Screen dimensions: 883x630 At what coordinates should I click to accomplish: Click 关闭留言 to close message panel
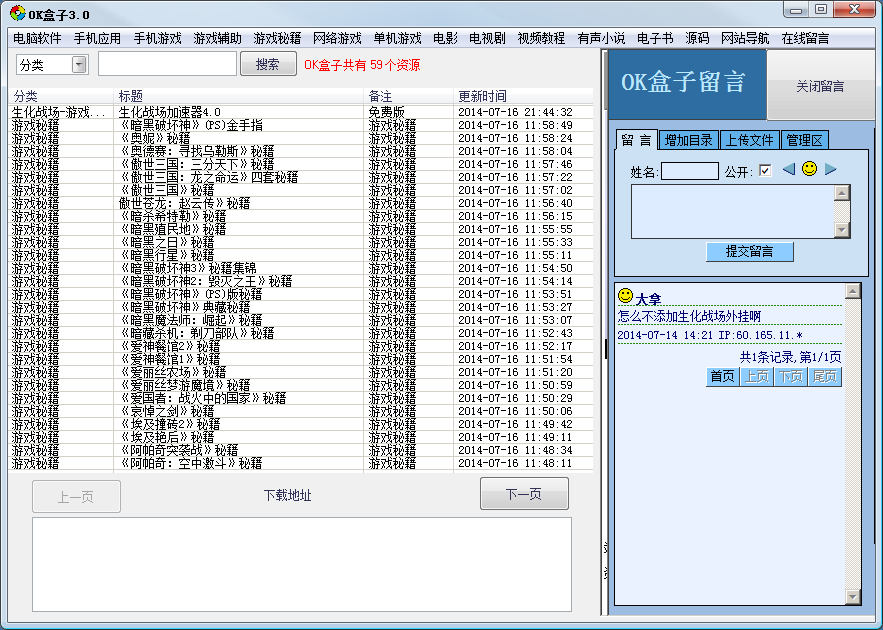[x=820, y=87]
